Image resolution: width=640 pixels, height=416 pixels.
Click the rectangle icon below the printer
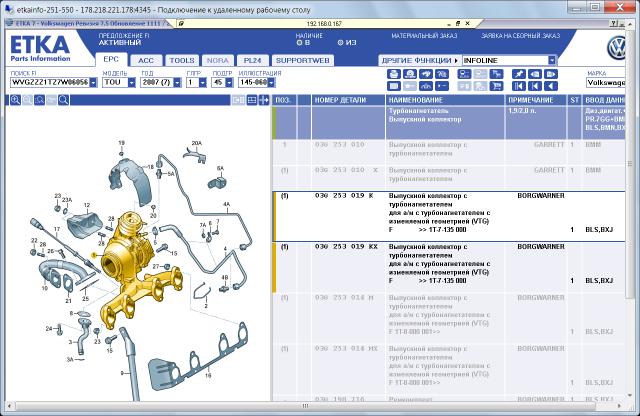393,86
